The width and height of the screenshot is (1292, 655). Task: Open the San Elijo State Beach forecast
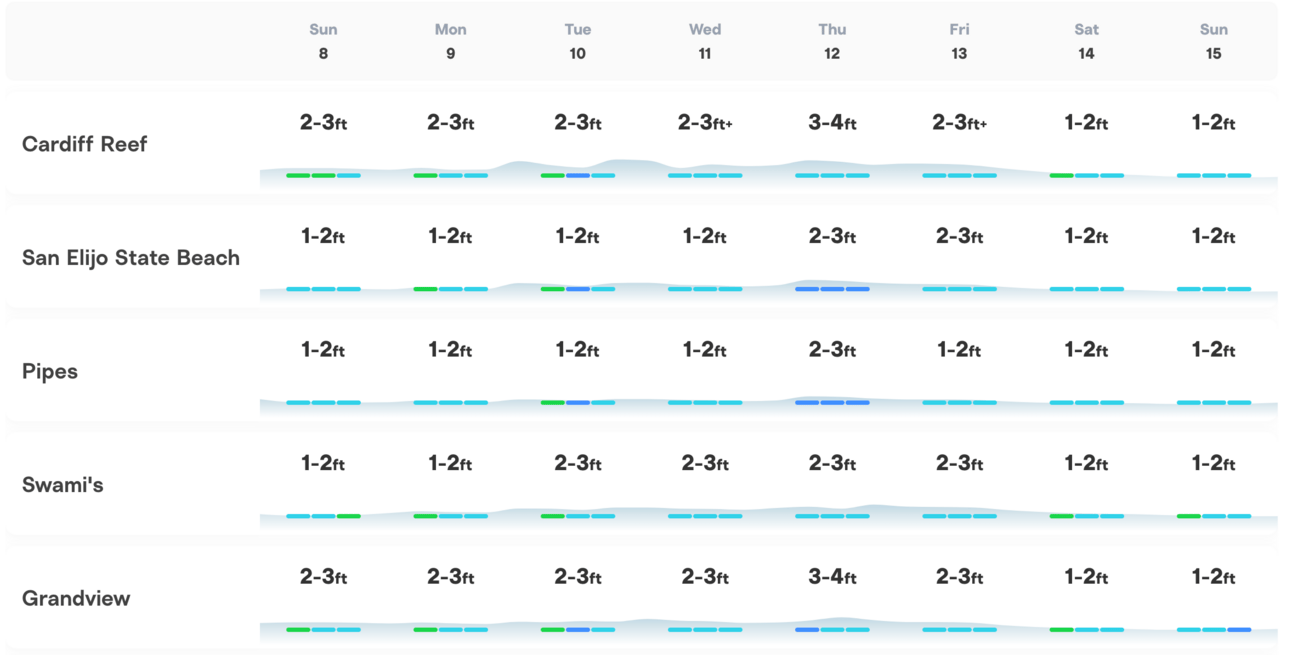point(131,258)
